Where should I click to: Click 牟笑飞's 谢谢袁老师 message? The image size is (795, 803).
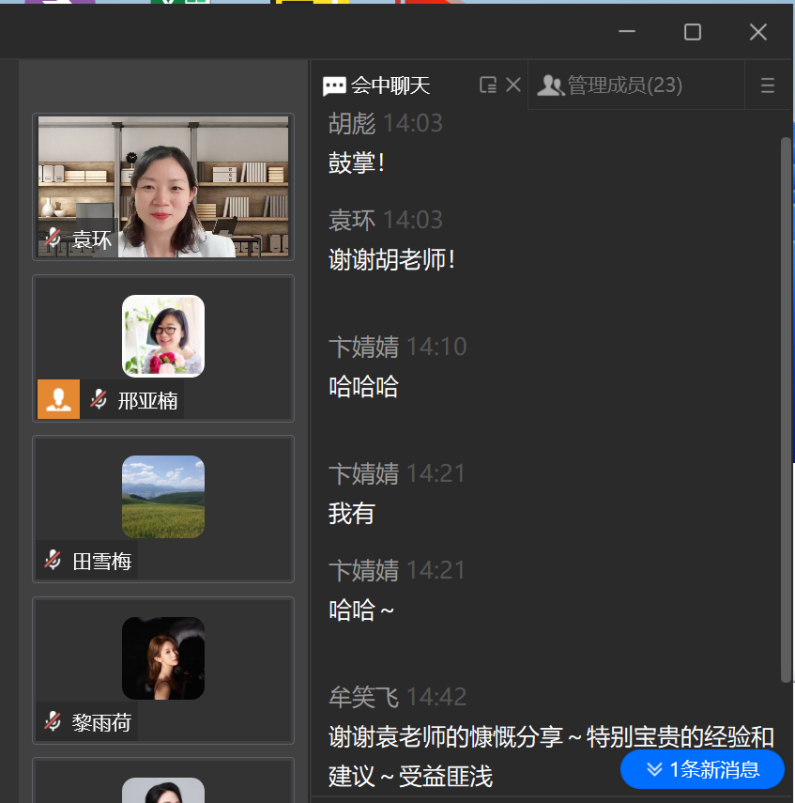tap(551, 756)
